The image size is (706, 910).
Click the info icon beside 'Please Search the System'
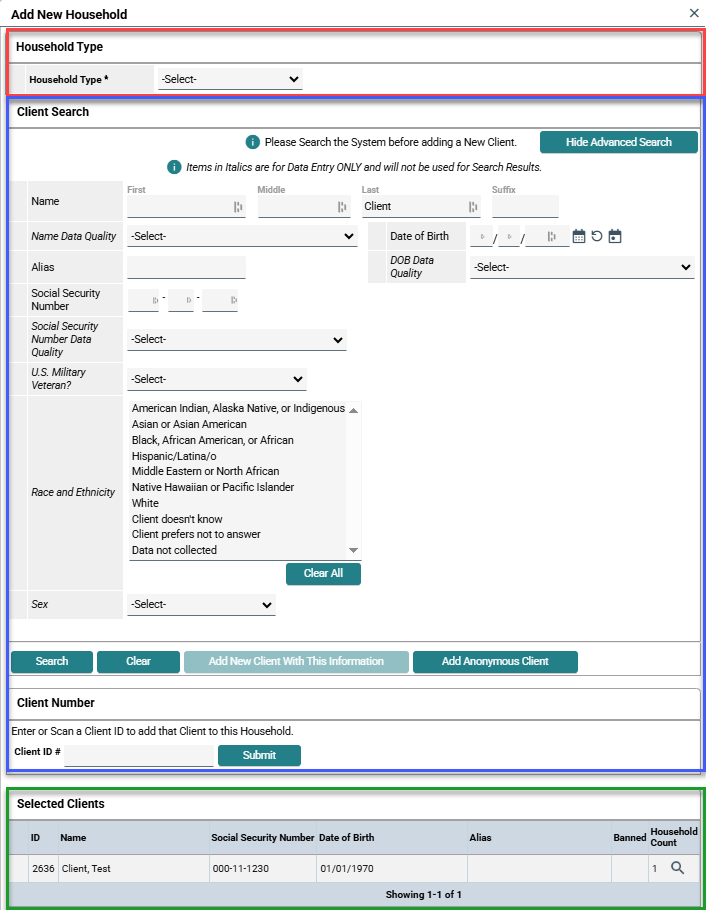pos(253,142)
